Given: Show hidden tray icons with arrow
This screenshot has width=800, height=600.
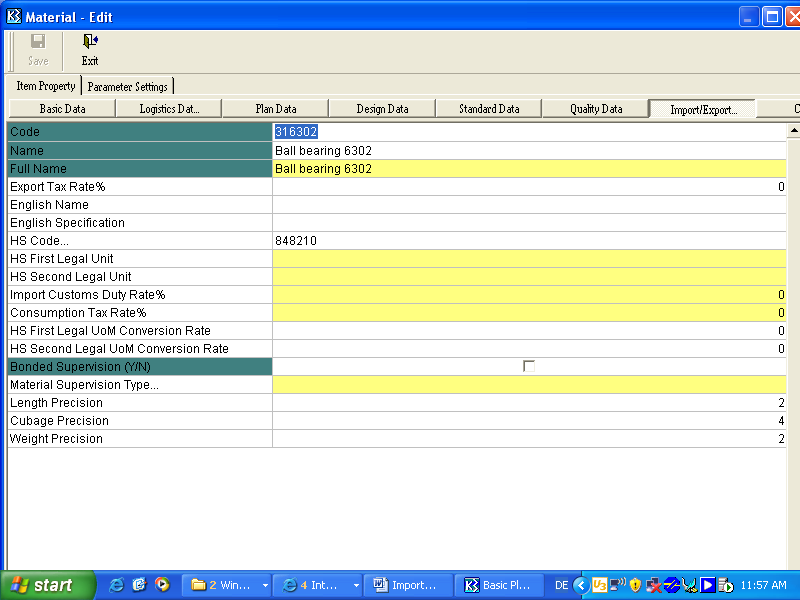Looking at the screenshot, I should coord(580,585).
